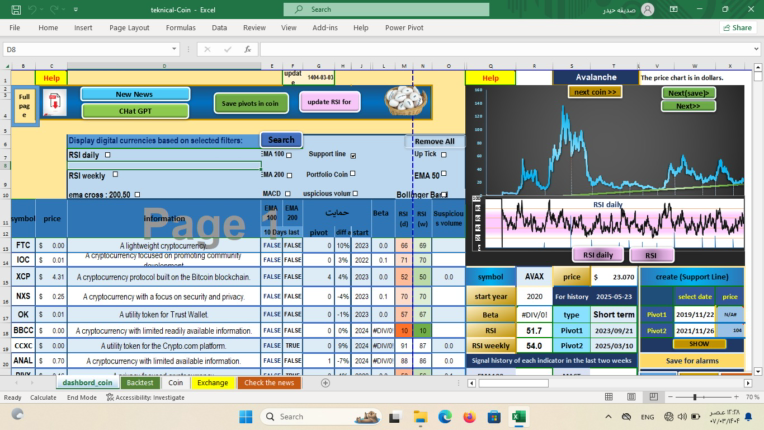Redo the last action

[54, 9]
